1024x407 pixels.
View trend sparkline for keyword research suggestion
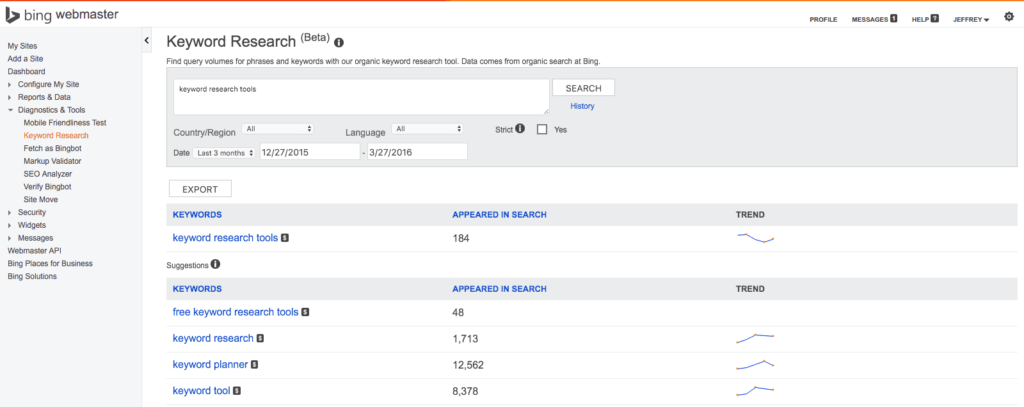(x=756, y=338)
